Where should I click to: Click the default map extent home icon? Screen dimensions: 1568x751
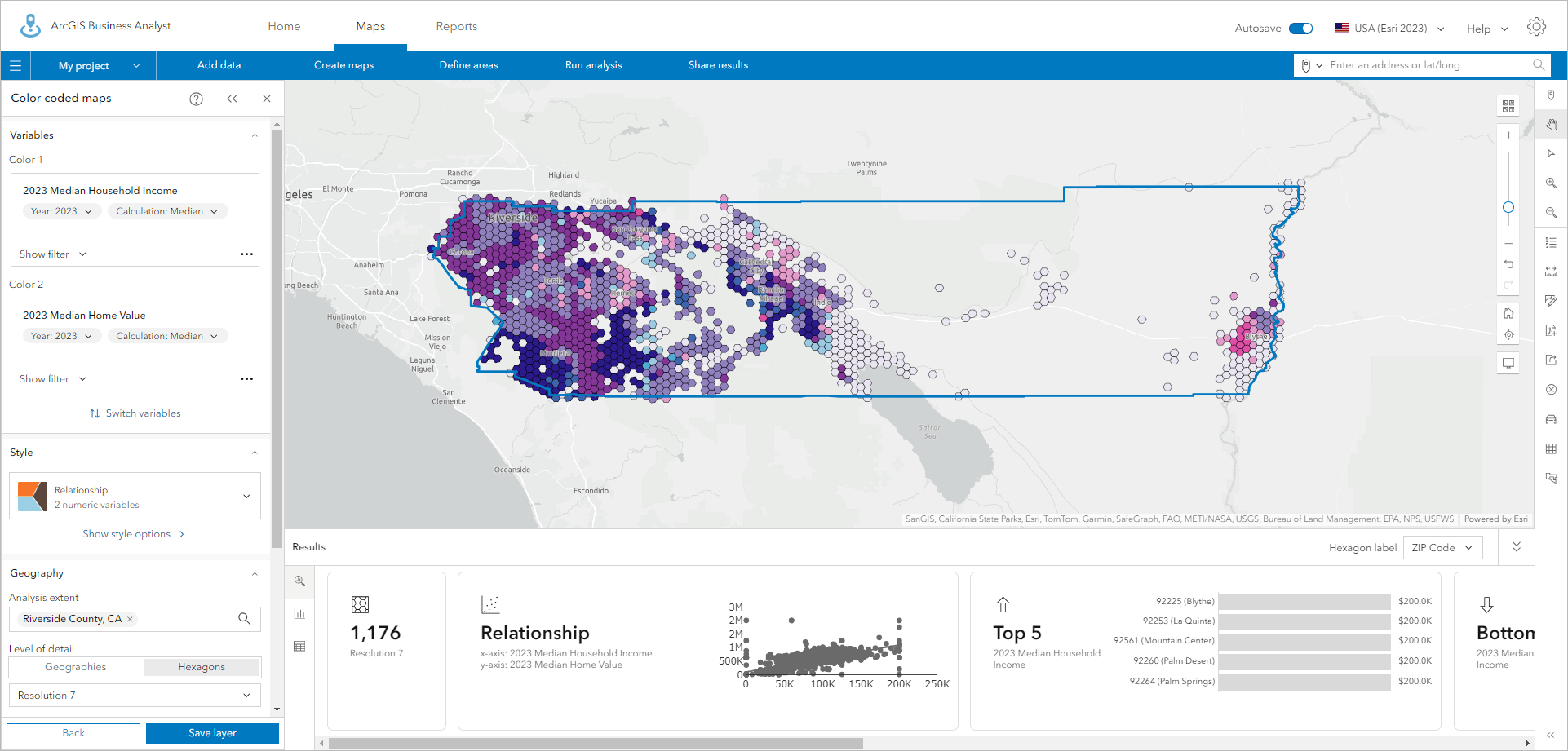coord(1508,313)
